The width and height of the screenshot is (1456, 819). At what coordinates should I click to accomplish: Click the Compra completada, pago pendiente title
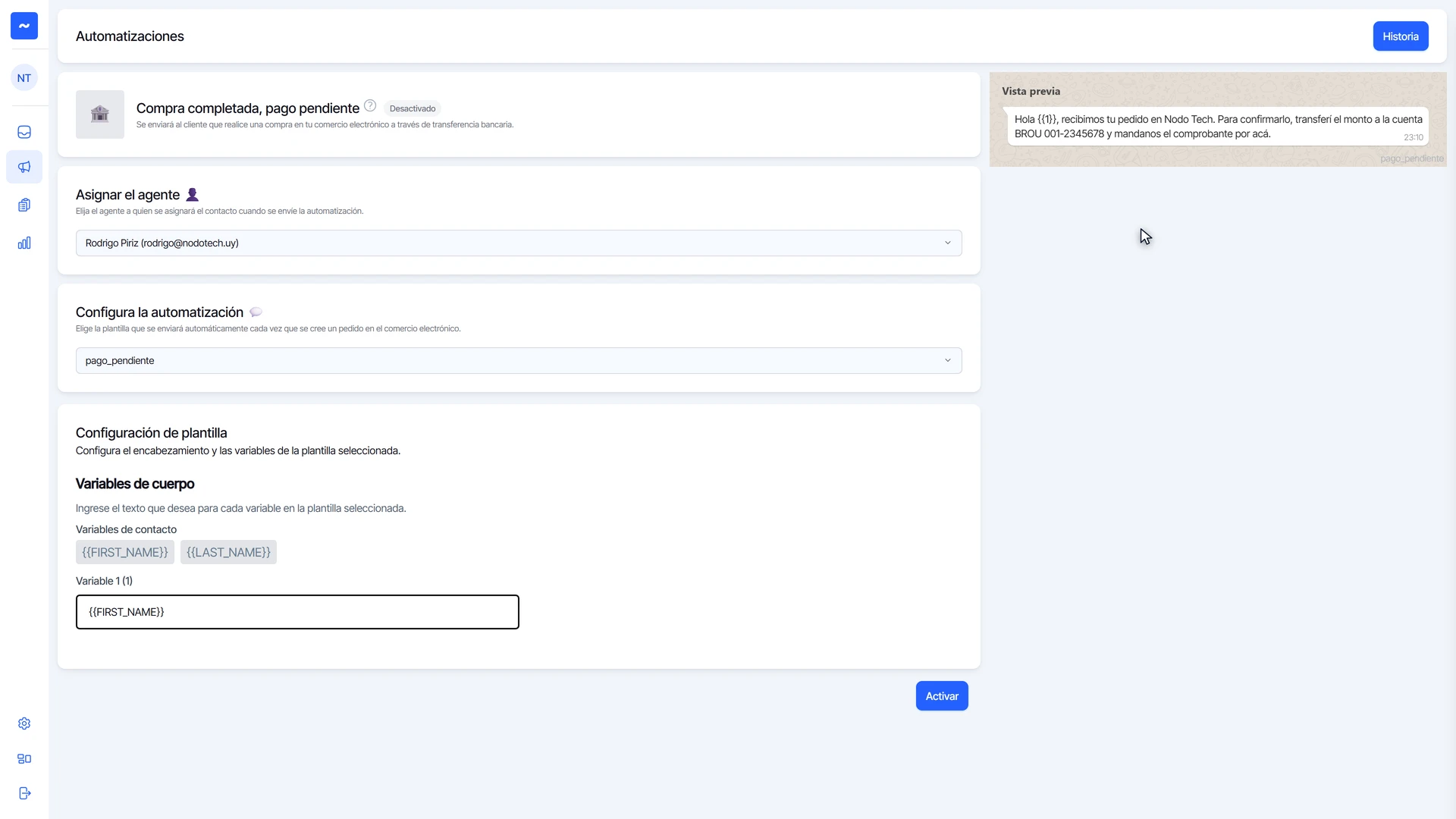pos(248,108)
